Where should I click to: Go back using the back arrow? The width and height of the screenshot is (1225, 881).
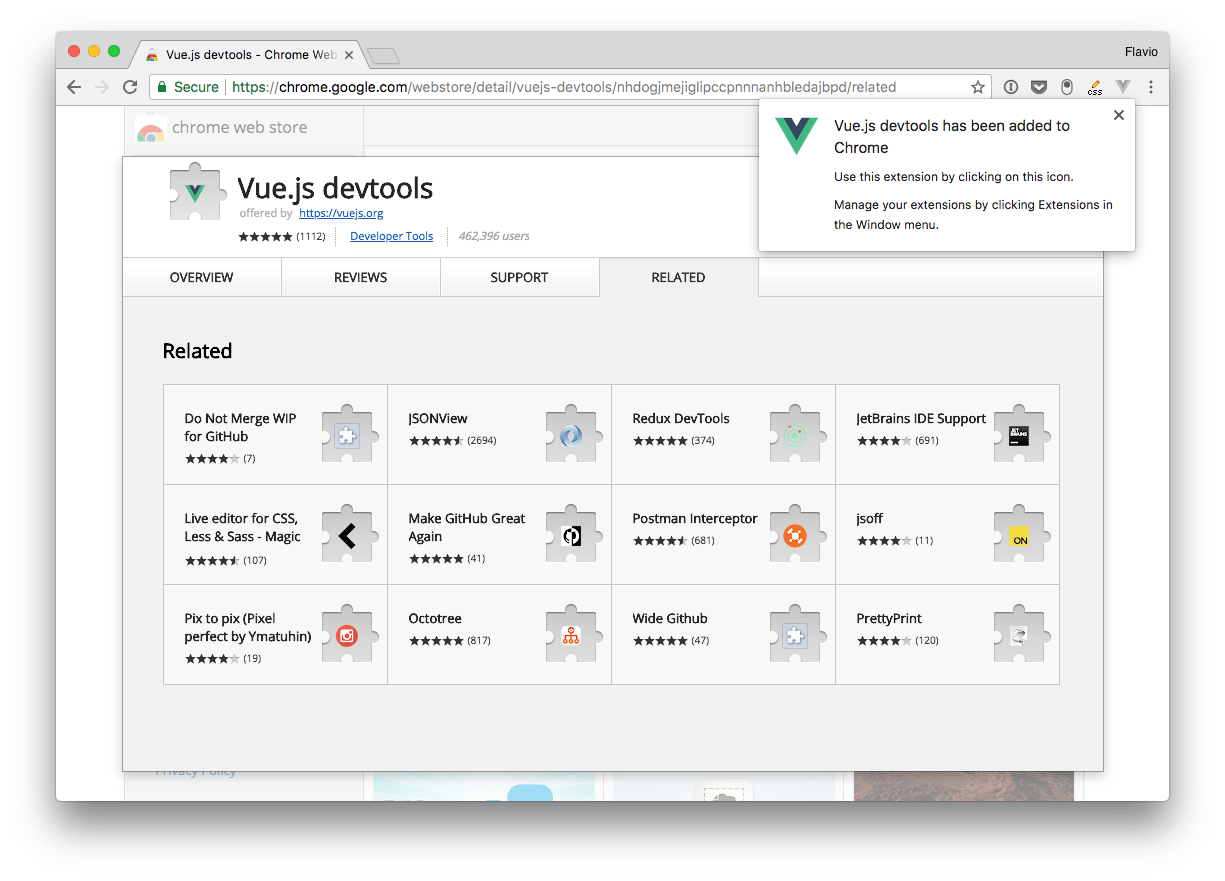74,87
